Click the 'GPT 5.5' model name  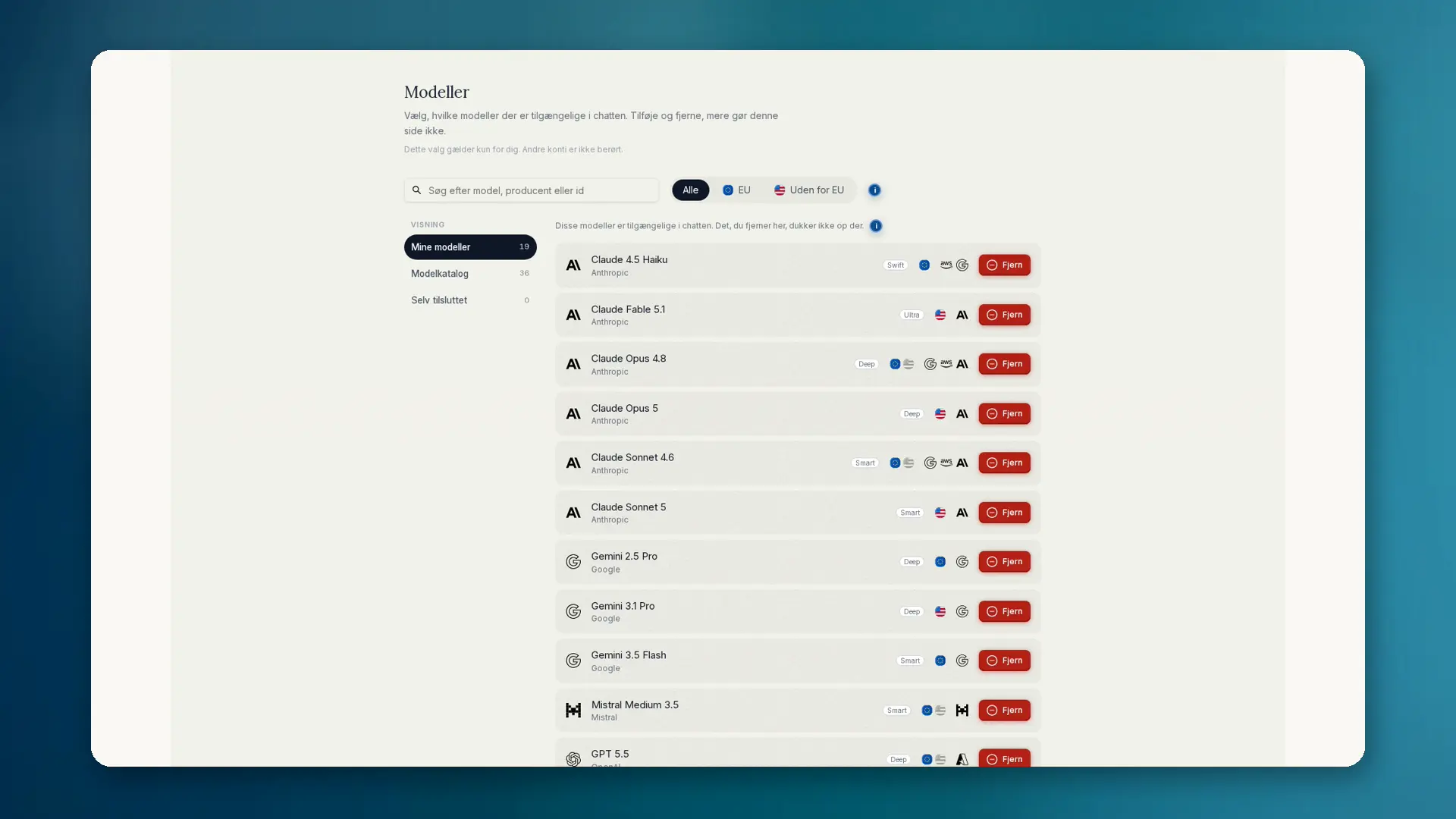pyautogui.click(x=610, y=754)
